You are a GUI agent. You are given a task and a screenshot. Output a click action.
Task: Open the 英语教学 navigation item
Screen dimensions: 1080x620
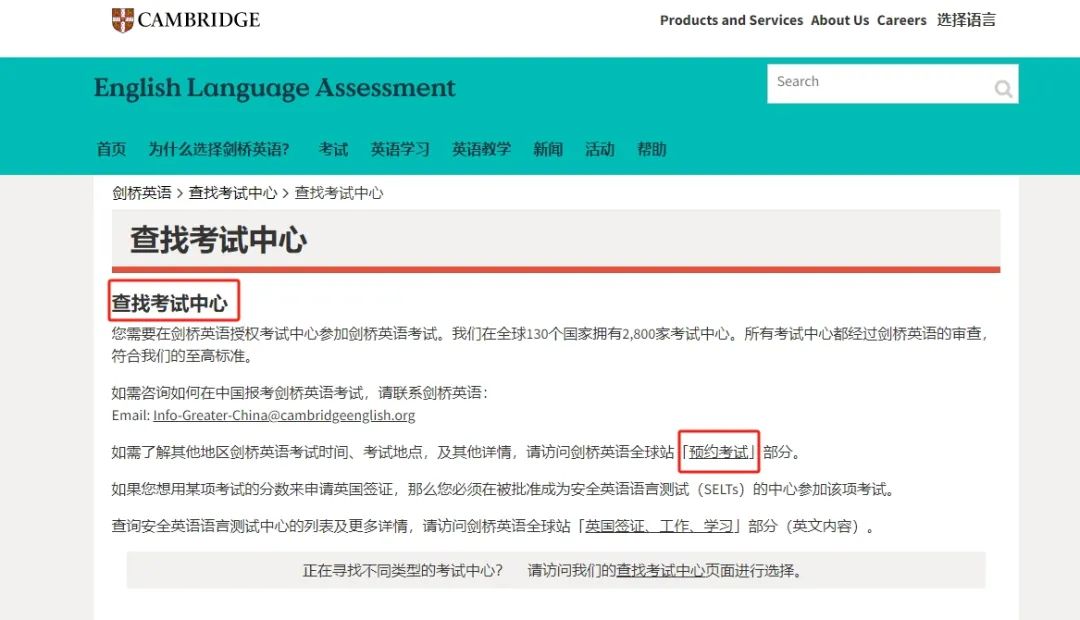tap(481, 149)
